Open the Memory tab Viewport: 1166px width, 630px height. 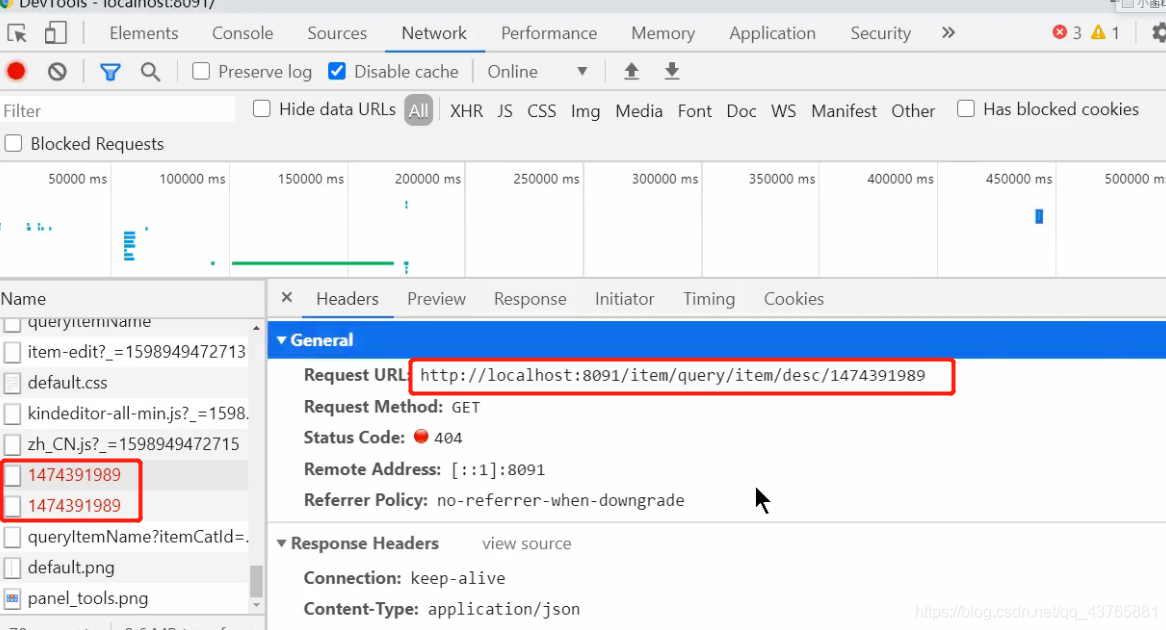pyautogui.click(x=663, y=33)
